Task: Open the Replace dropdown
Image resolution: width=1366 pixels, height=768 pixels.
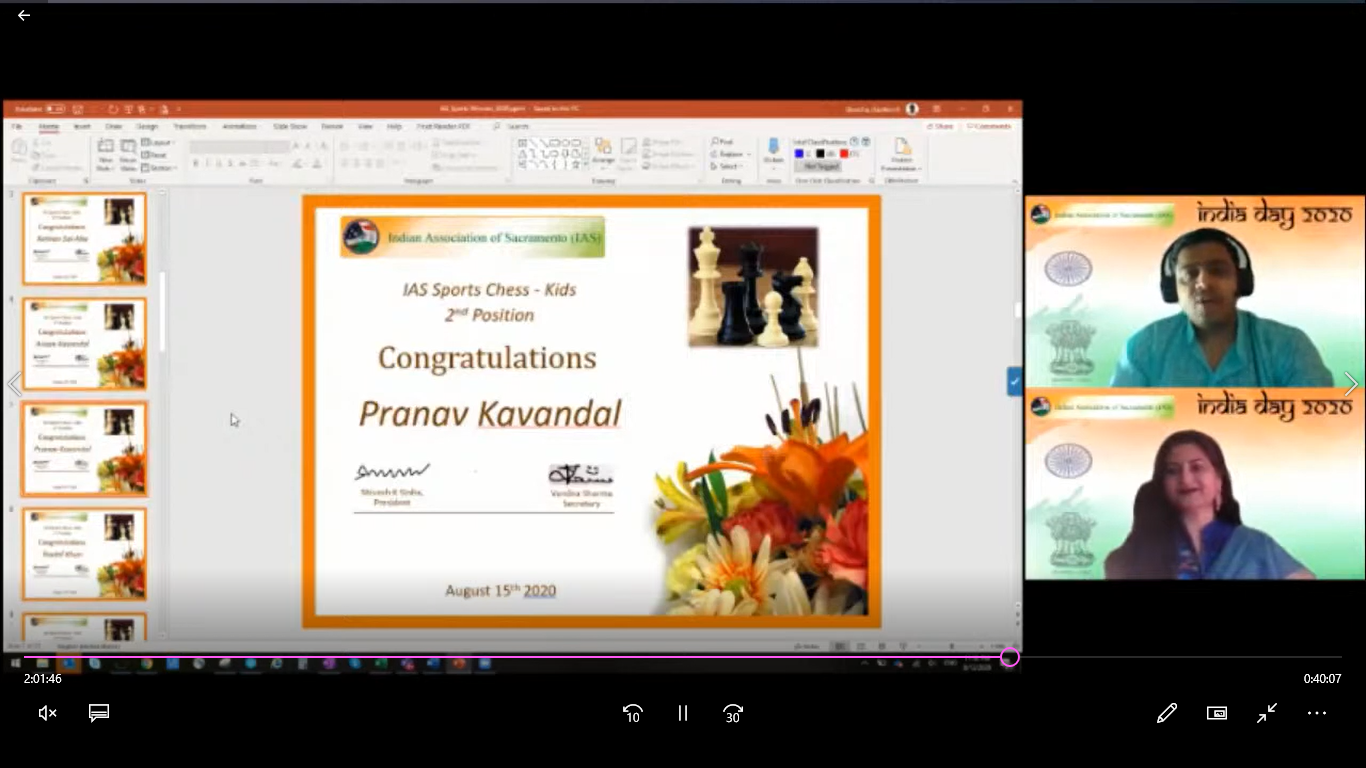Action: 730,155
